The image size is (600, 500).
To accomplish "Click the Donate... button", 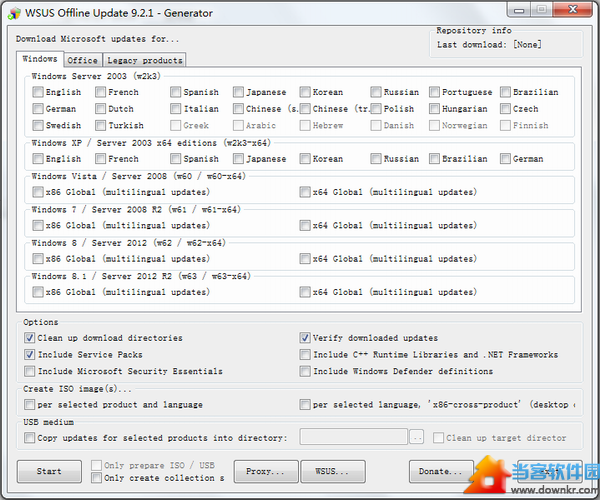I will 441,471.
